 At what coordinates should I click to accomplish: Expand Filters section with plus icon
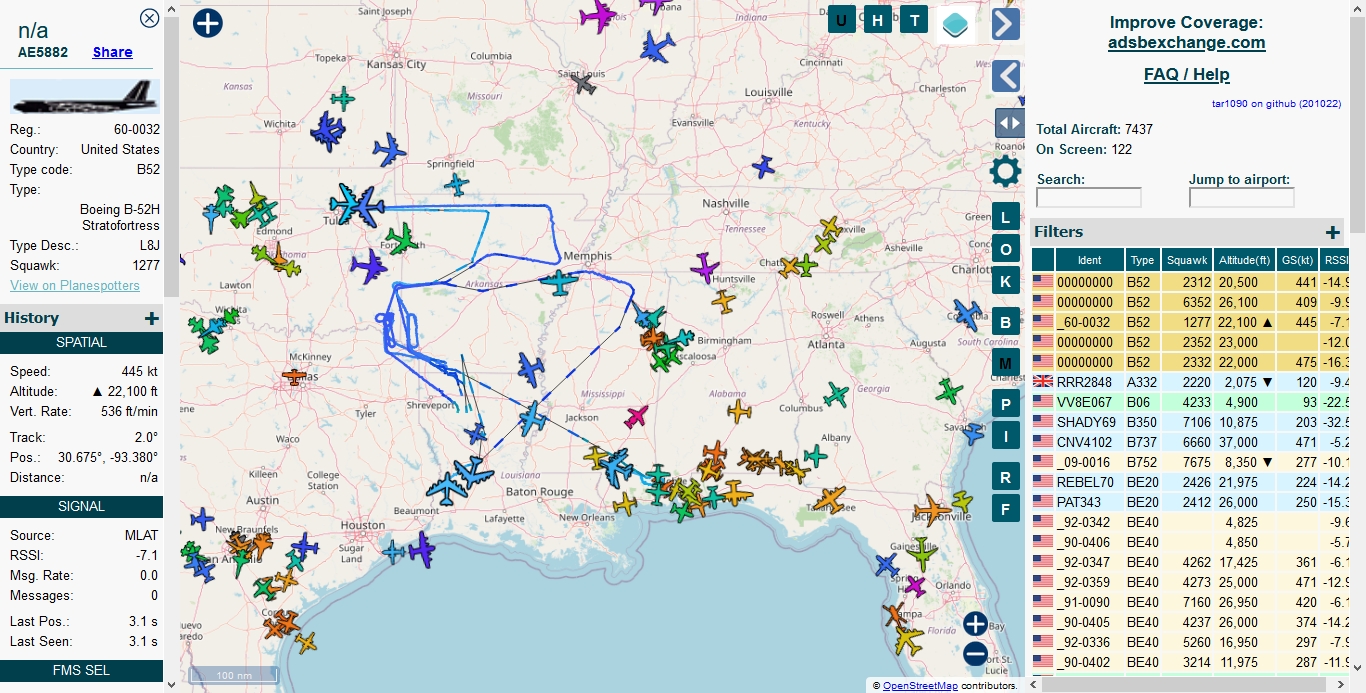coord(1332,232)
